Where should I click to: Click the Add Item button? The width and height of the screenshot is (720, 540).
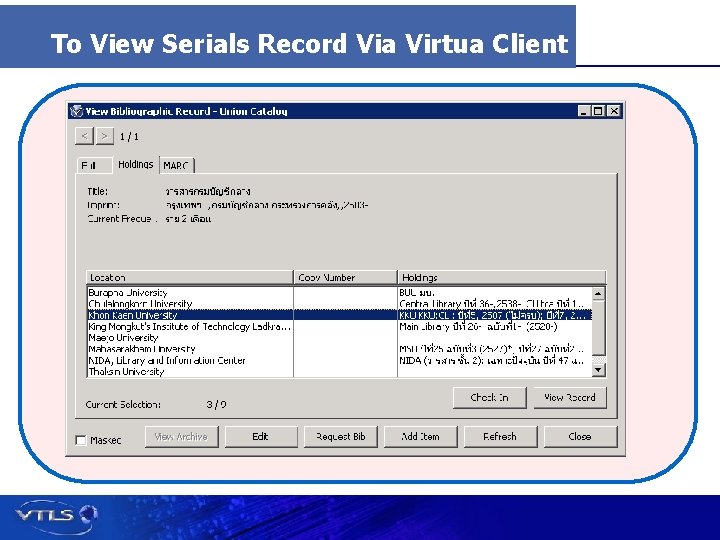tap(421, 437)
